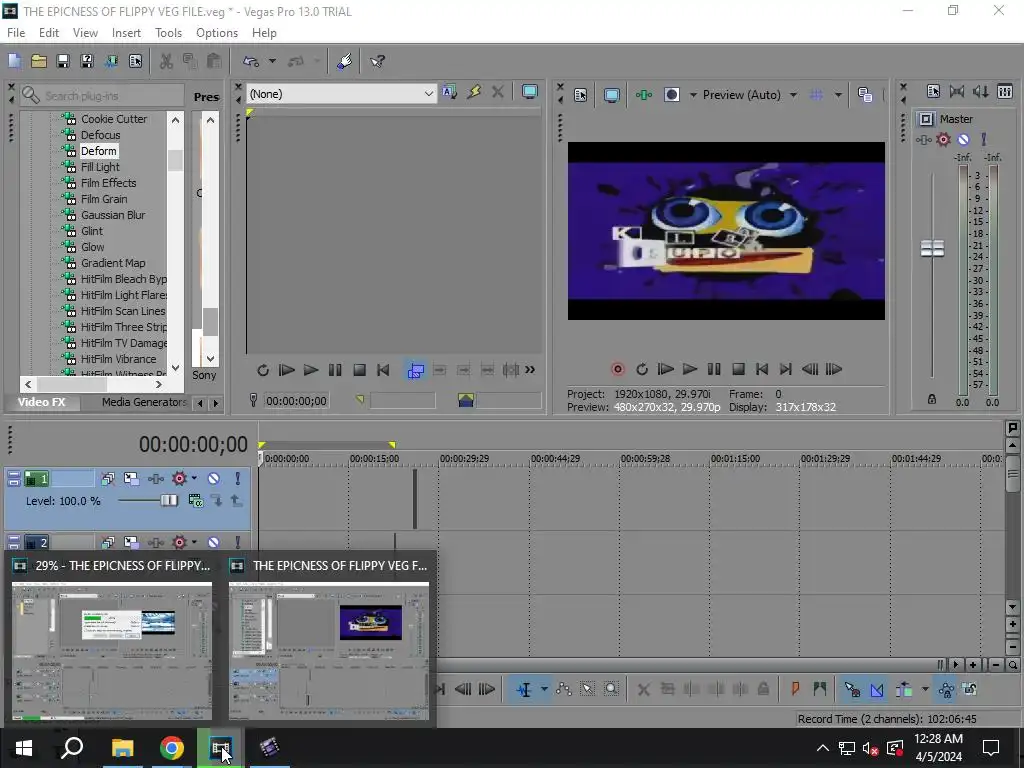Open Windows Start menu
Image resolution: width=1024 pixels, height=768 pixels.
[24, 748]
